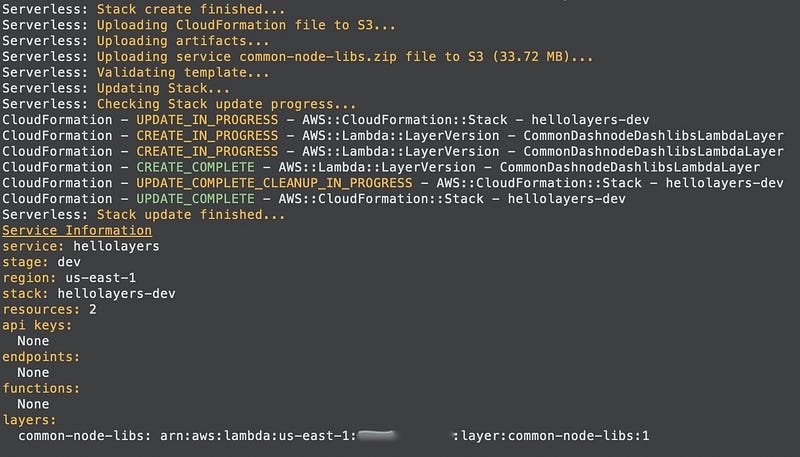Image resolution: width=800 pixels, height=457 pixels.
Task: Click the 'endpoints:' label
Action: click(41, 357)
